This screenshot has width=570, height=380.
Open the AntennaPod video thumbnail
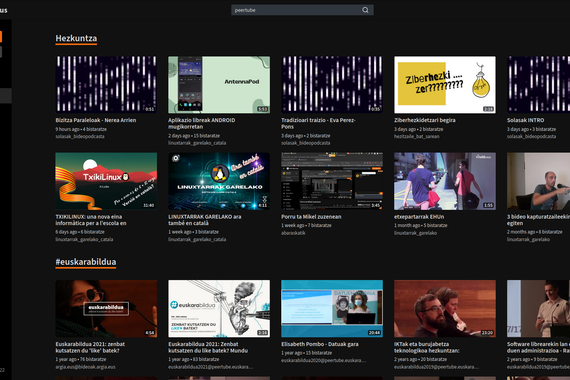219,84
